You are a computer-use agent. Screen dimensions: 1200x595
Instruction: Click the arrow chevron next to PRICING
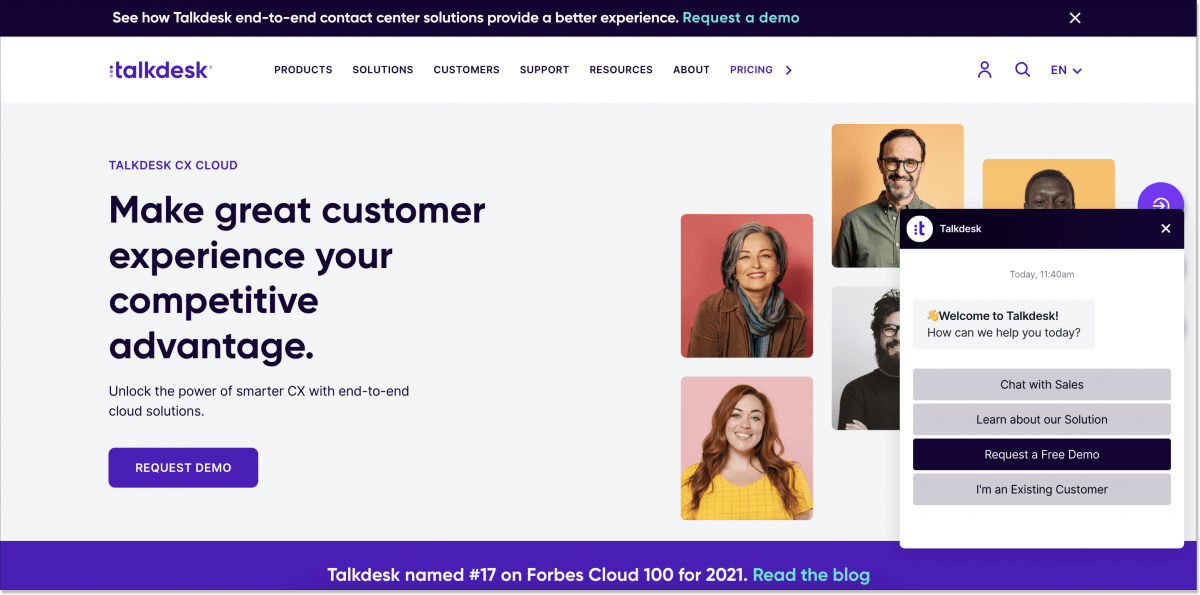(x=788, y=70)
